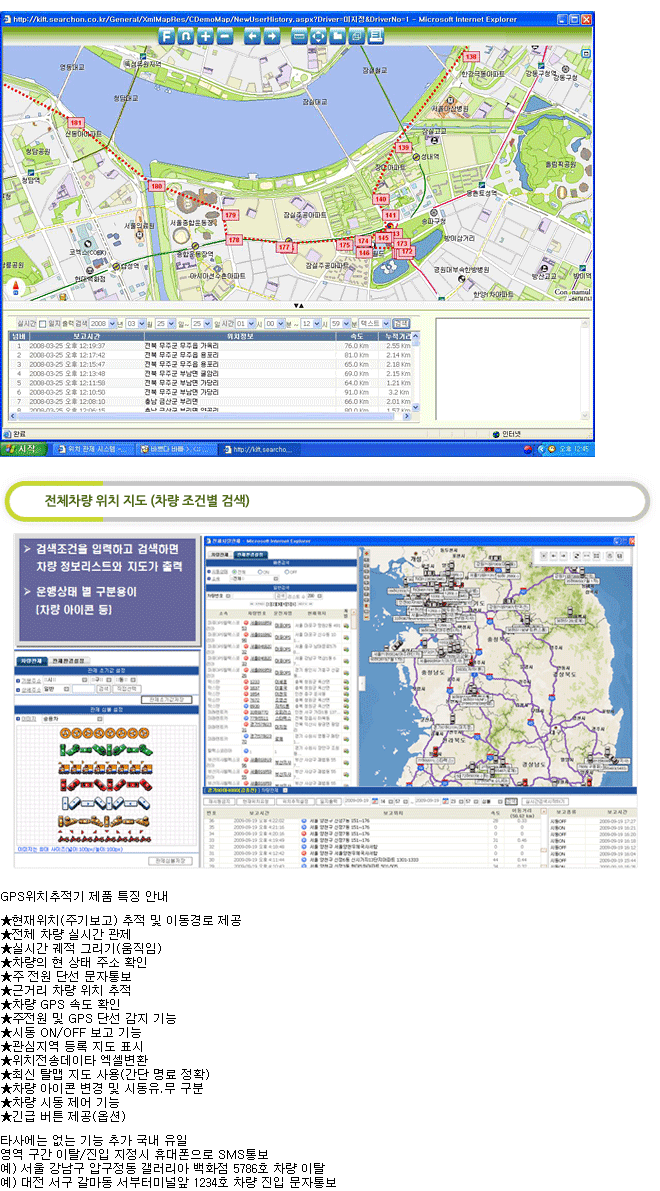This screenshot has width=660, height=1191.
Task: Select row with report time 12:17:42
Action: pyautogui.click(x=210, y=355)
